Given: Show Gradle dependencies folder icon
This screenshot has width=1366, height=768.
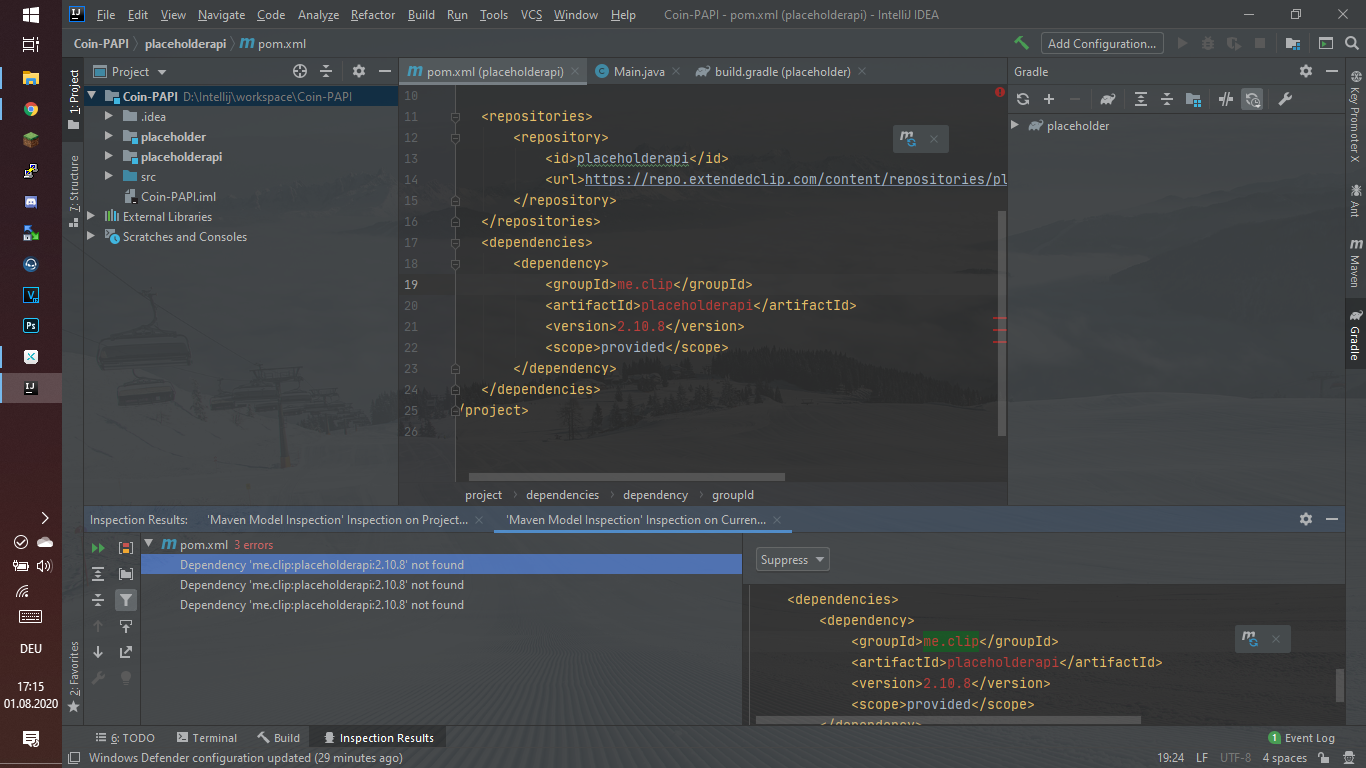Looking at the screenshot, I should point(1193,99).
